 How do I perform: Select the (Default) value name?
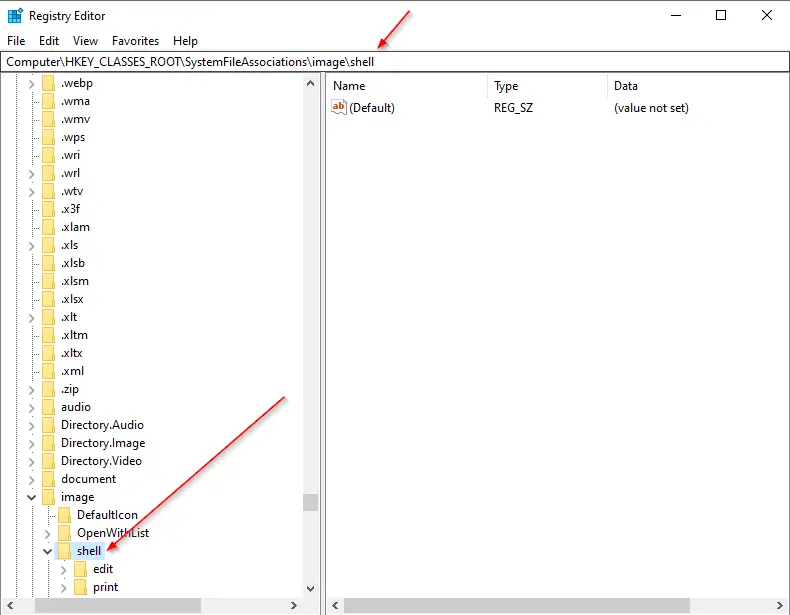tap(372, 108)
